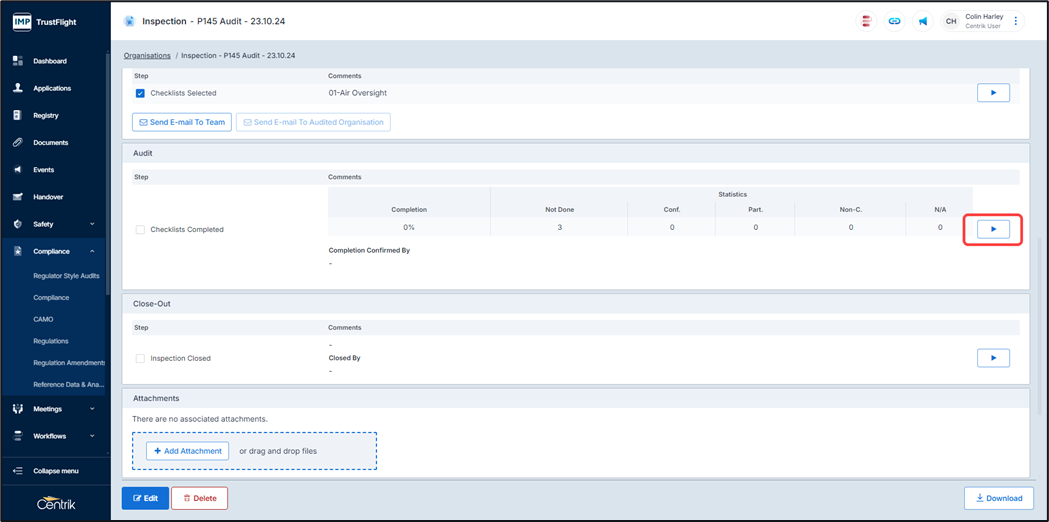The height and width of the screenshot is (522, 1049).
Task: Uncheck the Checklists Selected checkbox
Action: click(140, 93)
